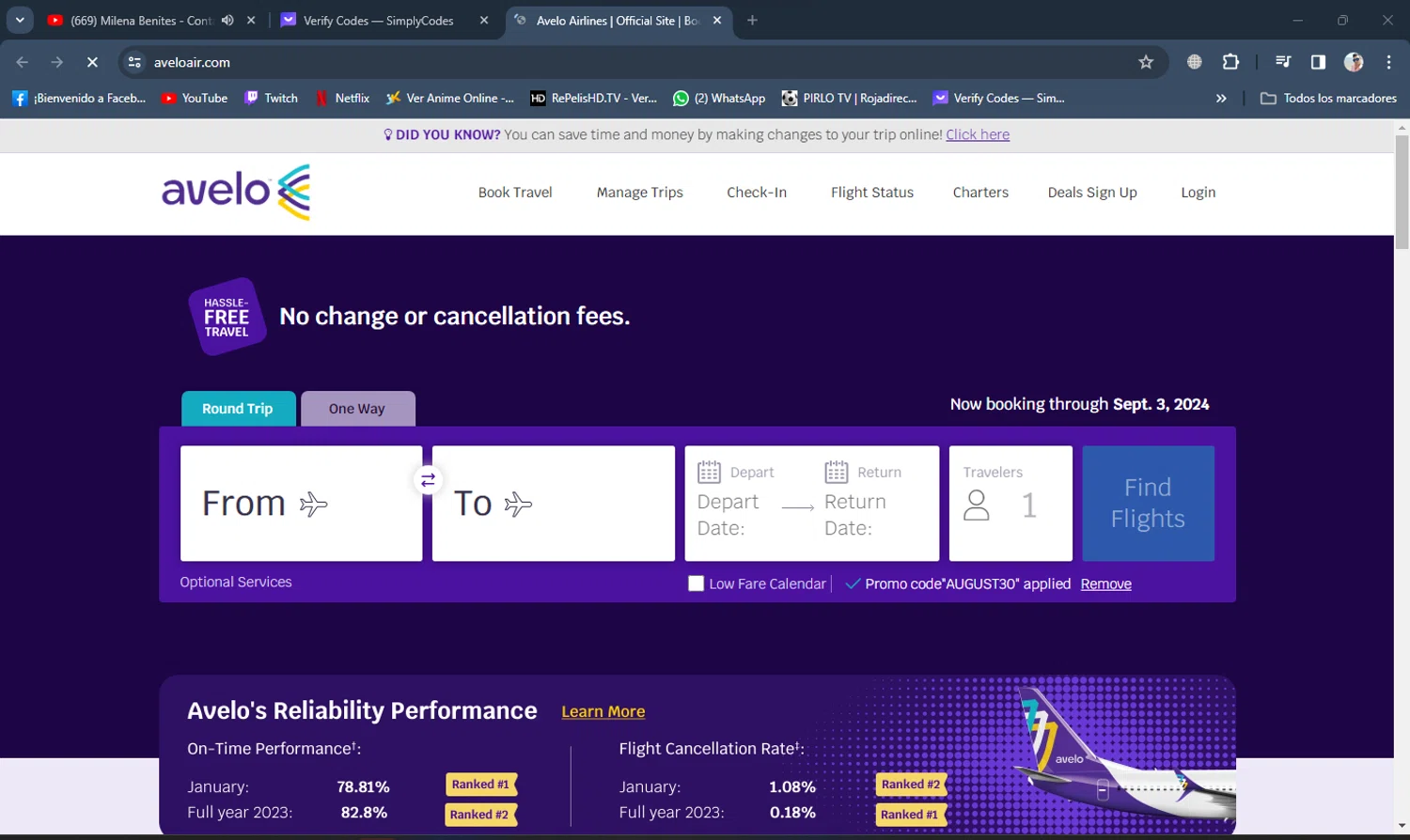Select the One Way tab
Image resolution: width=1410 pixels, height=840 pixels.
(x=357, y=409)
